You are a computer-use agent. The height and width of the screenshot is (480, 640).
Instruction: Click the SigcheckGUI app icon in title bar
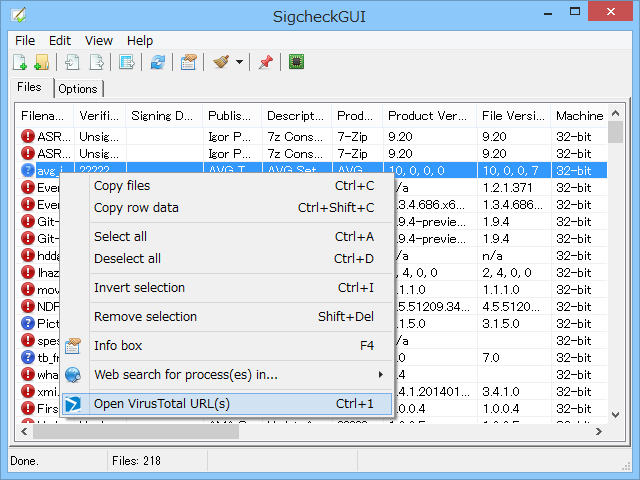click(19, 15)
